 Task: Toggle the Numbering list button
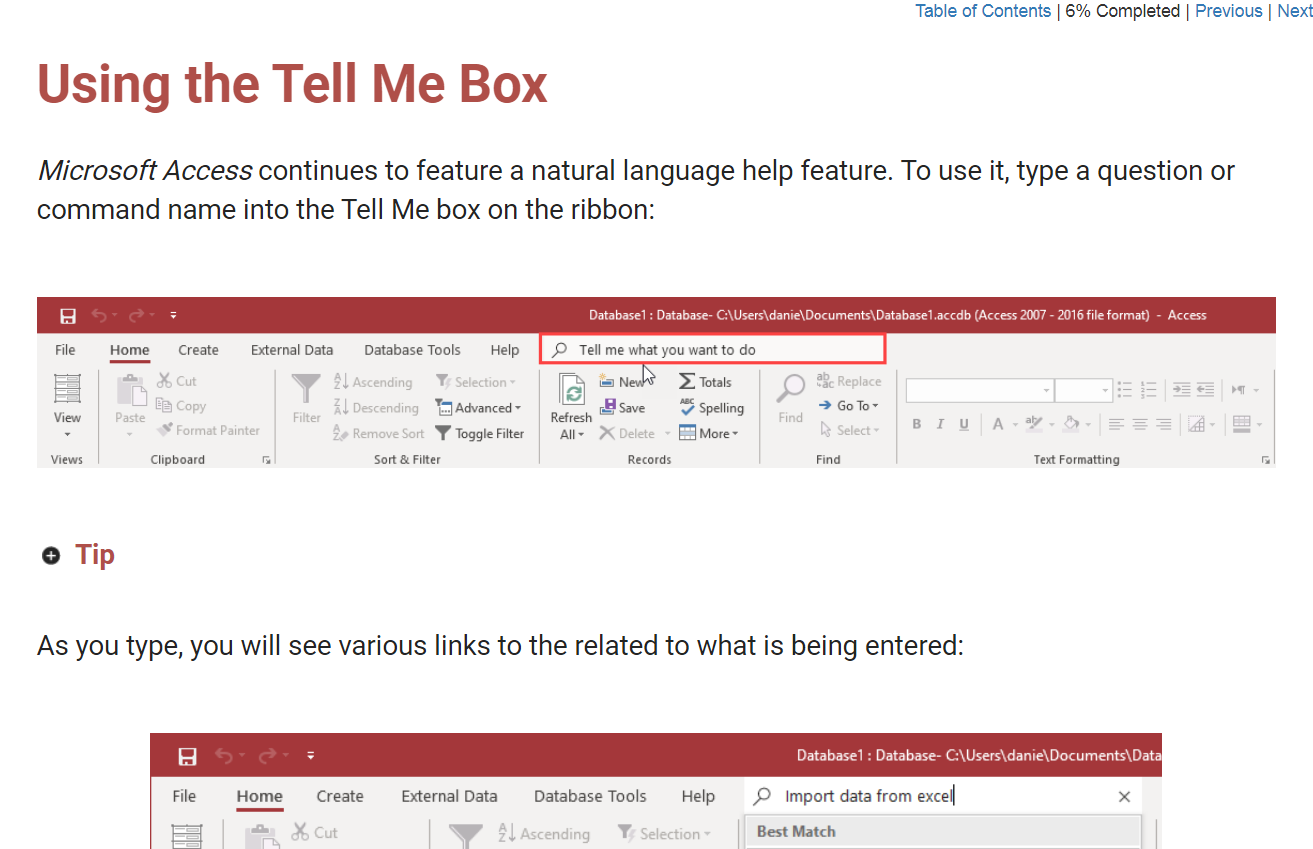[x=1149, y=390]
